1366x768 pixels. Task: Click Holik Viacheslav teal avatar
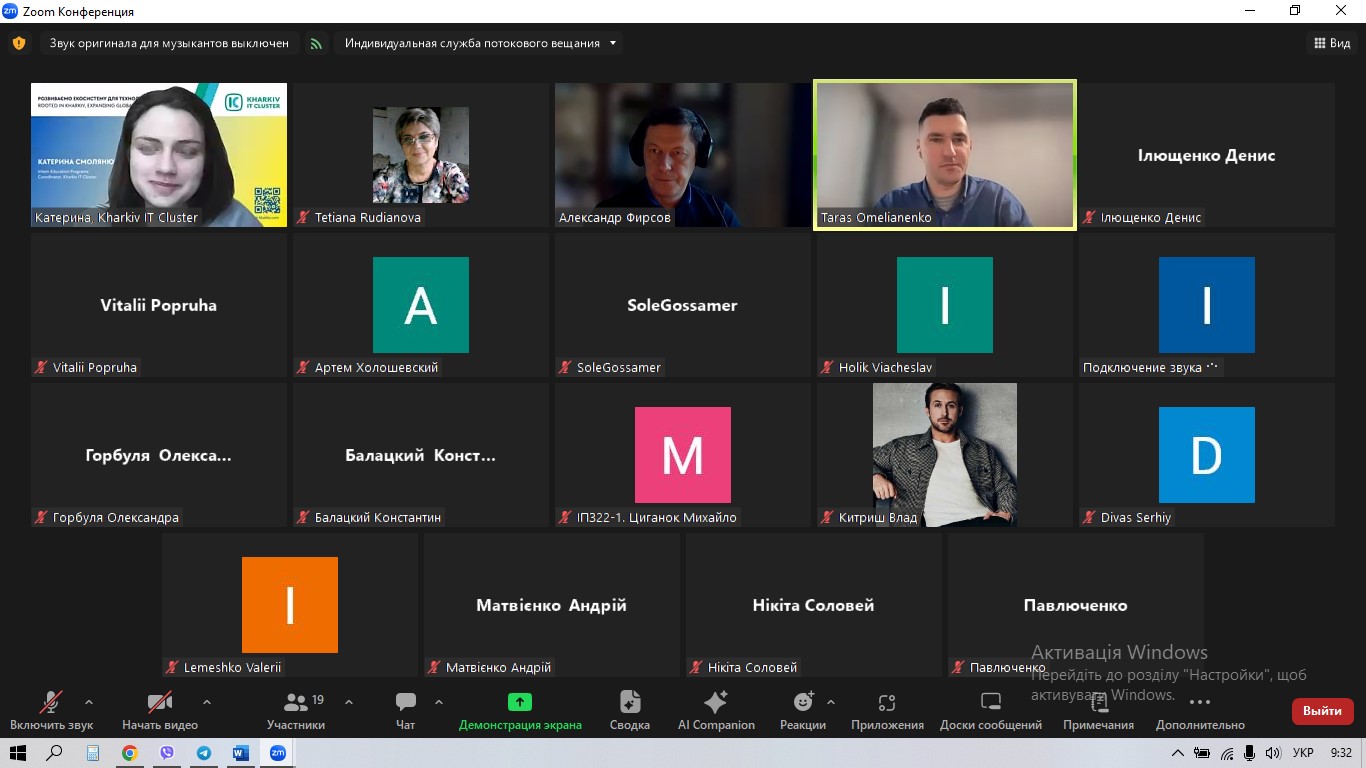(x=945, y=305)
